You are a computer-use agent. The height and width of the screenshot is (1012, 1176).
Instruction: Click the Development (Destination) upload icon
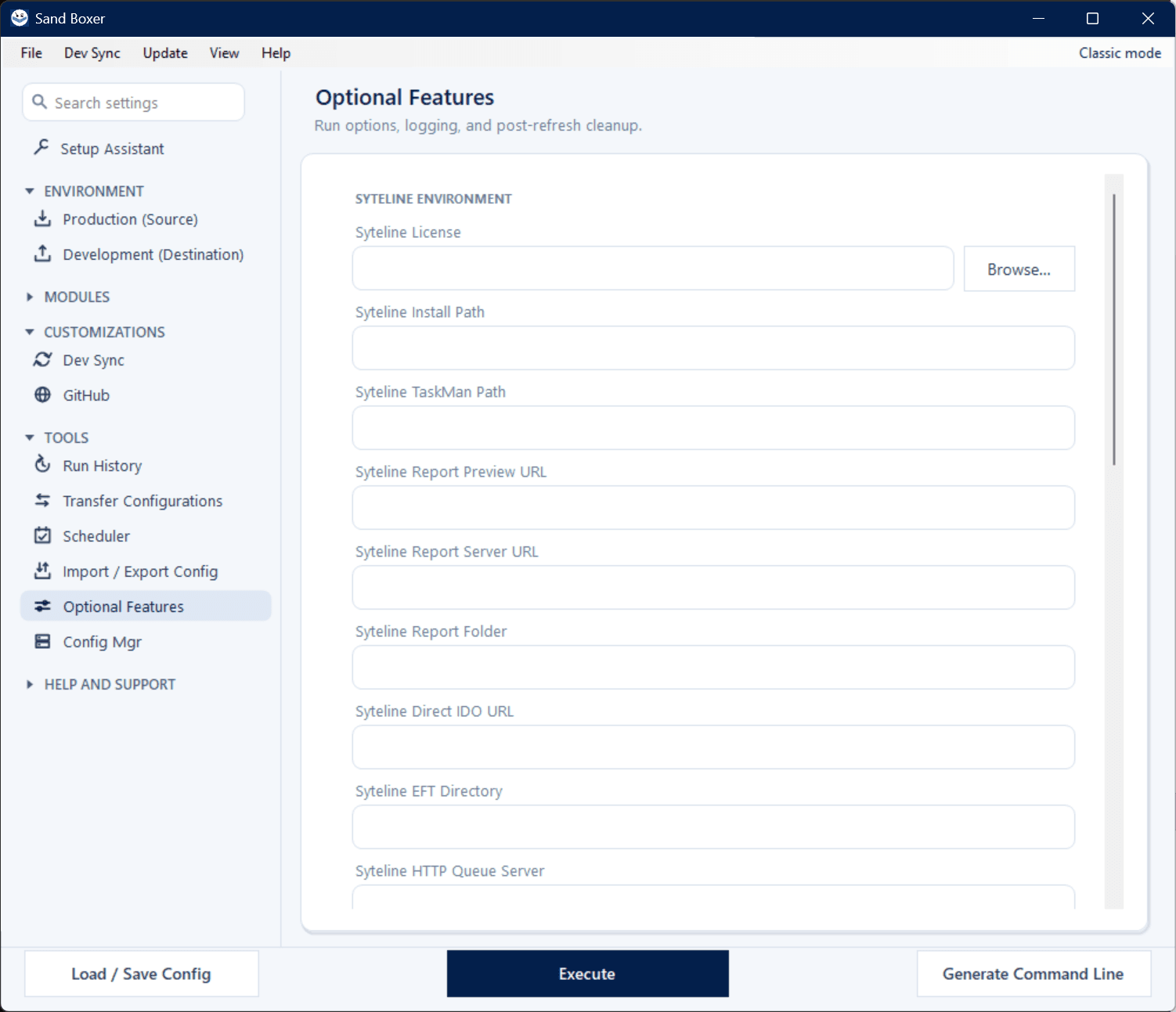[x=42, y=254]
